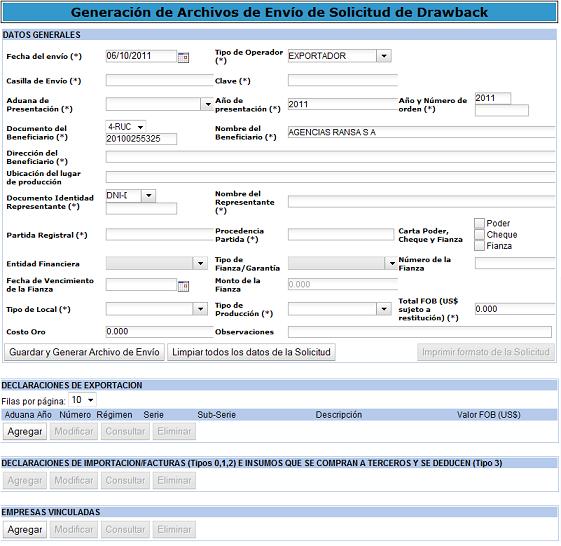Click the Total FOB sujeto a restitución field
This screenshot has width=561, height=546.
[x=515, y=309]
